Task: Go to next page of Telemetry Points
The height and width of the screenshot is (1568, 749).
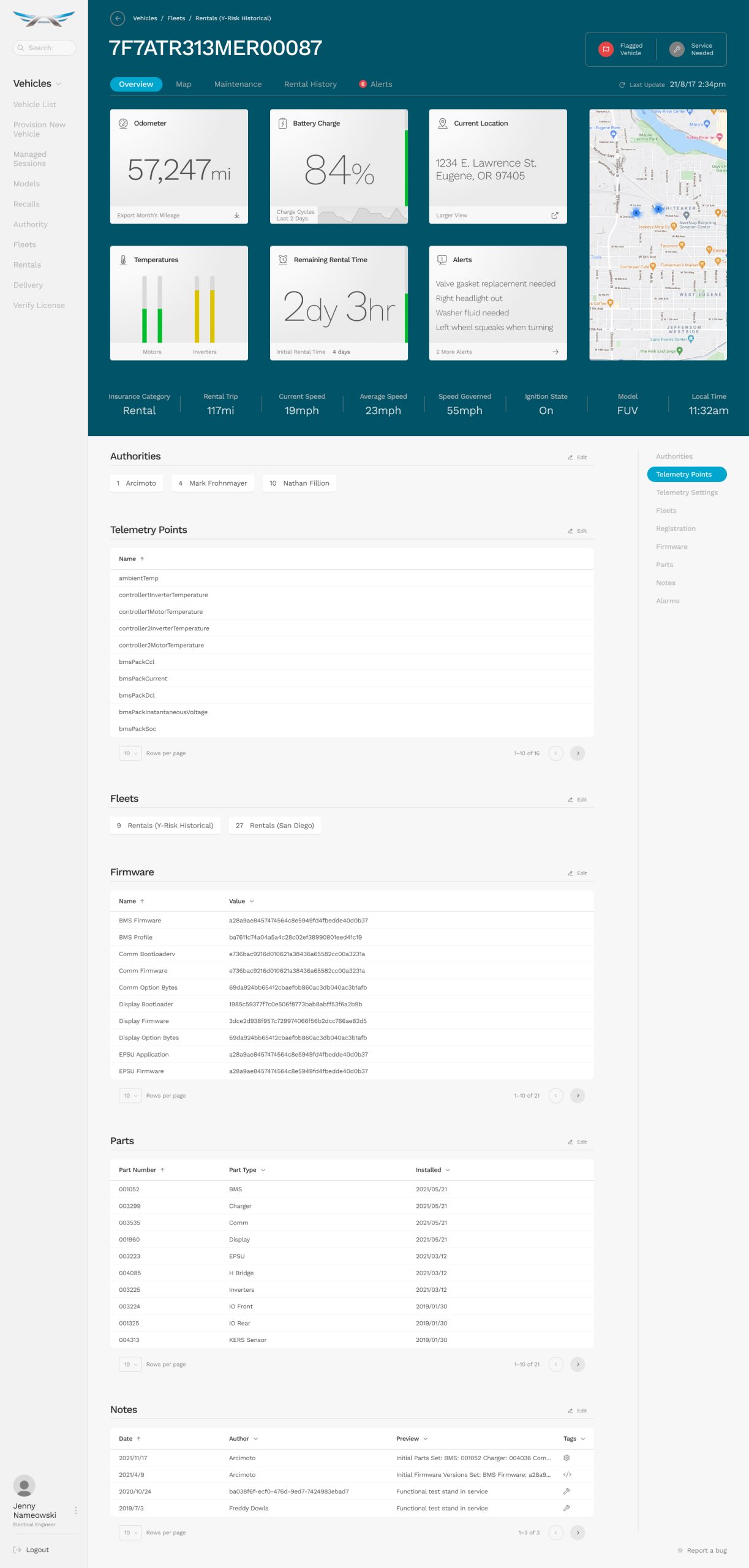Action: (577, 753)
